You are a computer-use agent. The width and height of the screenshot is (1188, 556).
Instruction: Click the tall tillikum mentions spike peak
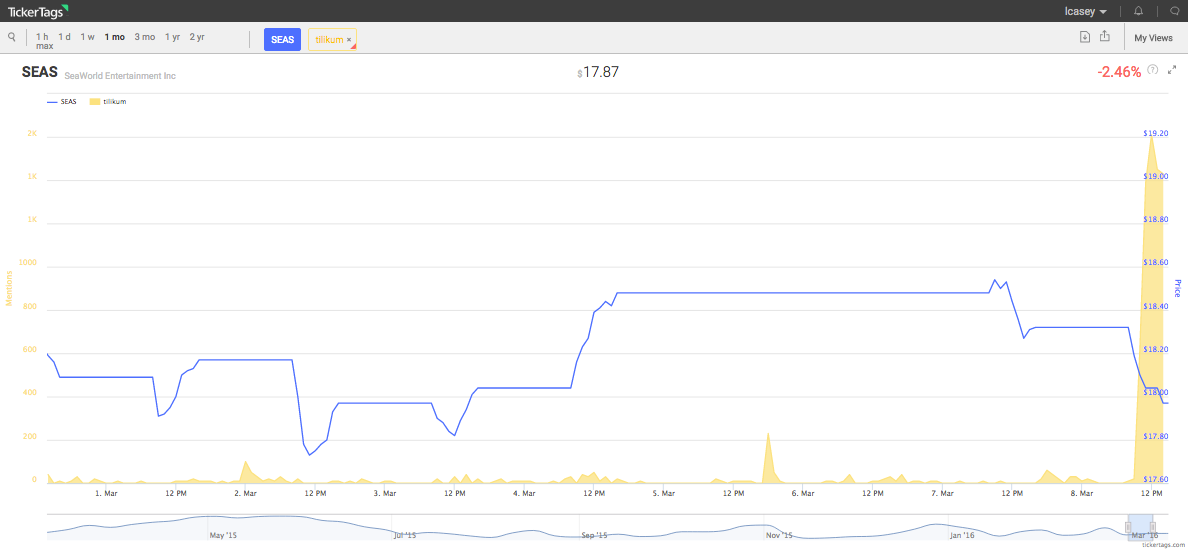pos(1152,137)
